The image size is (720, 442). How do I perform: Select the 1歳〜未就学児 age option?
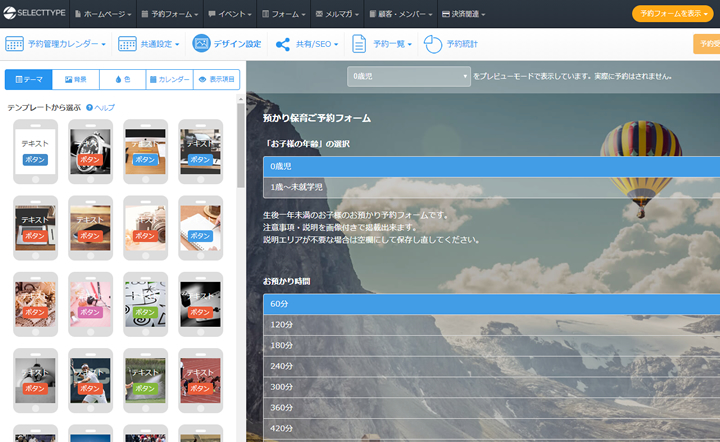490,187
